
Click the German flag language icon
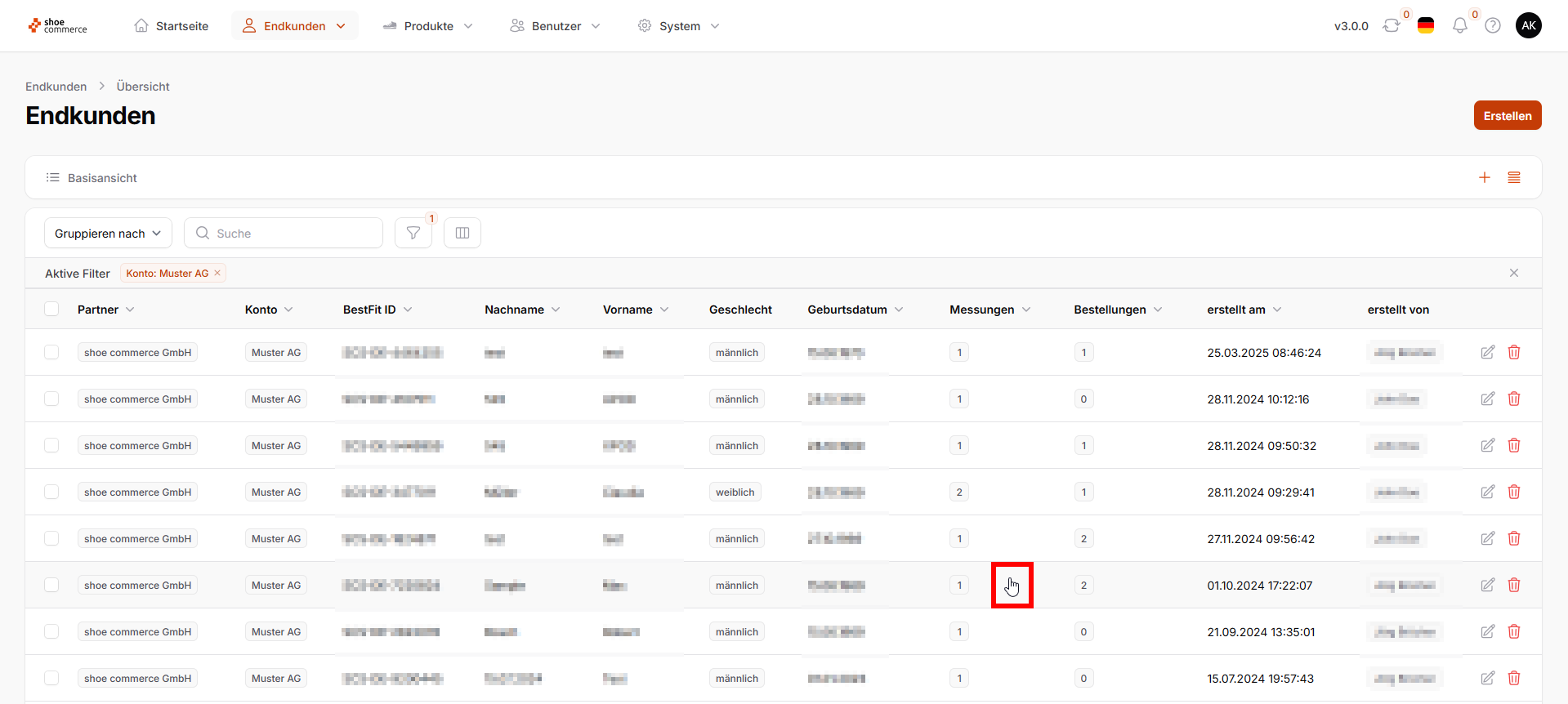click(x=1426, y=26)
